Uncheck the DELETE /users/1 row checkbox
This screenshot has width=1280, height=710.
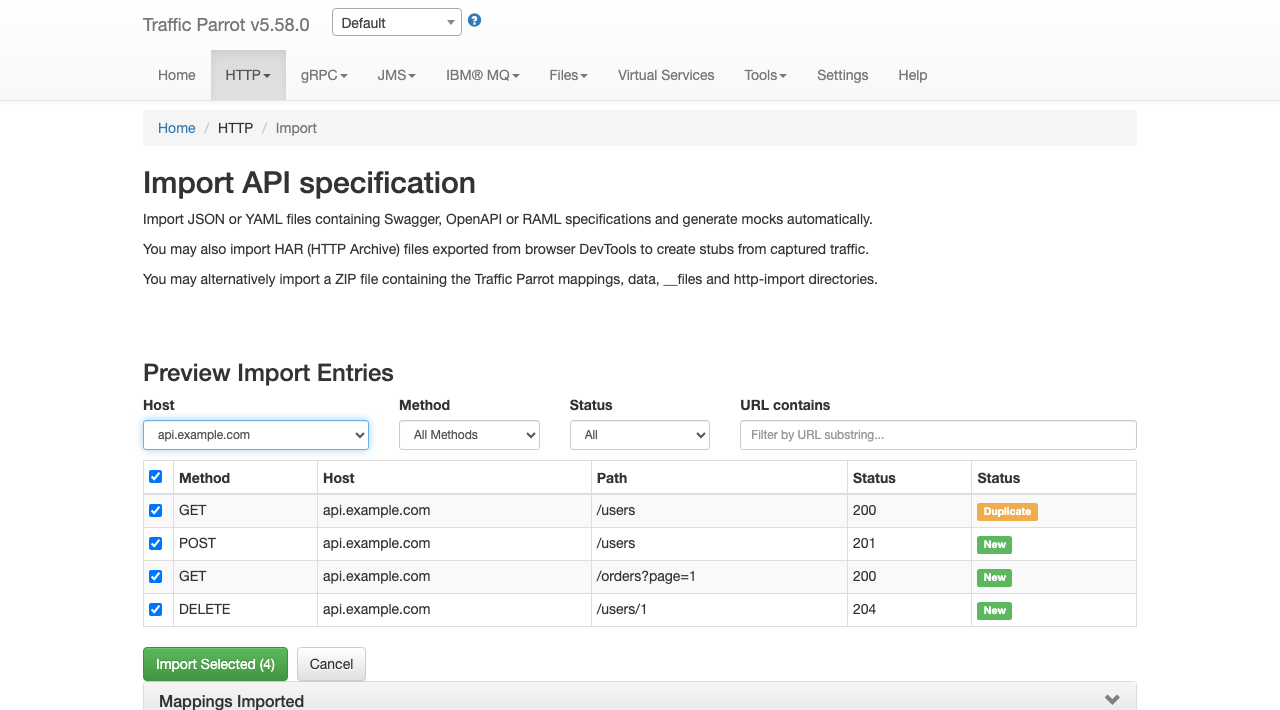pyautogui.click(x=155, y=609)
